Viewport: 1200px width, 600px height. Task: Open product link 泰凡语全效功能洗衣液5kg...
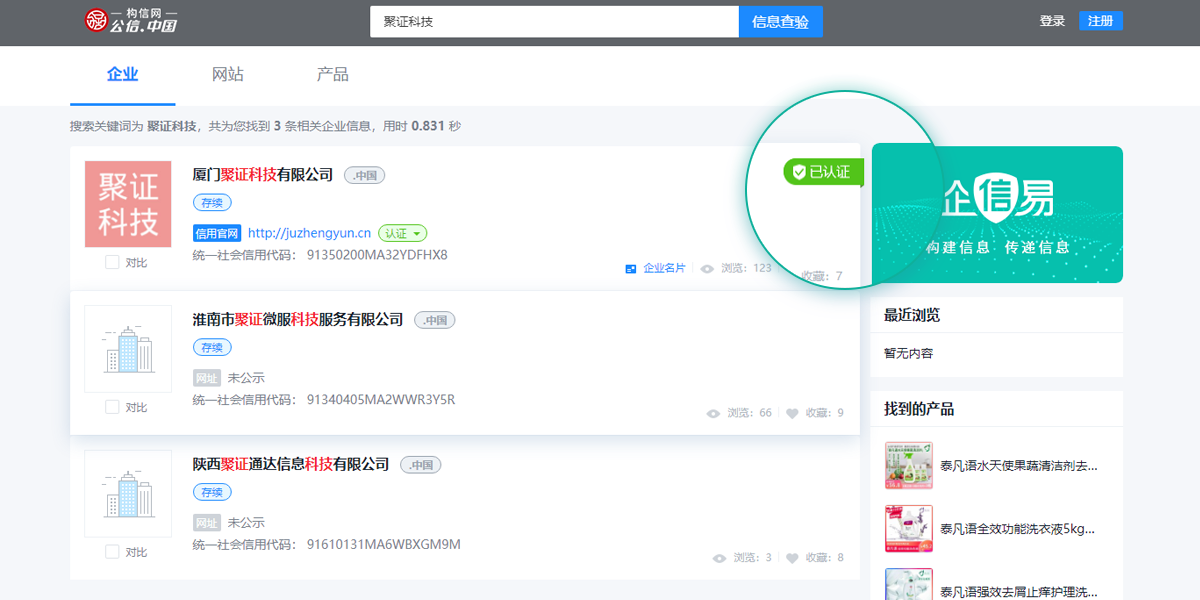click(1018, 529)
